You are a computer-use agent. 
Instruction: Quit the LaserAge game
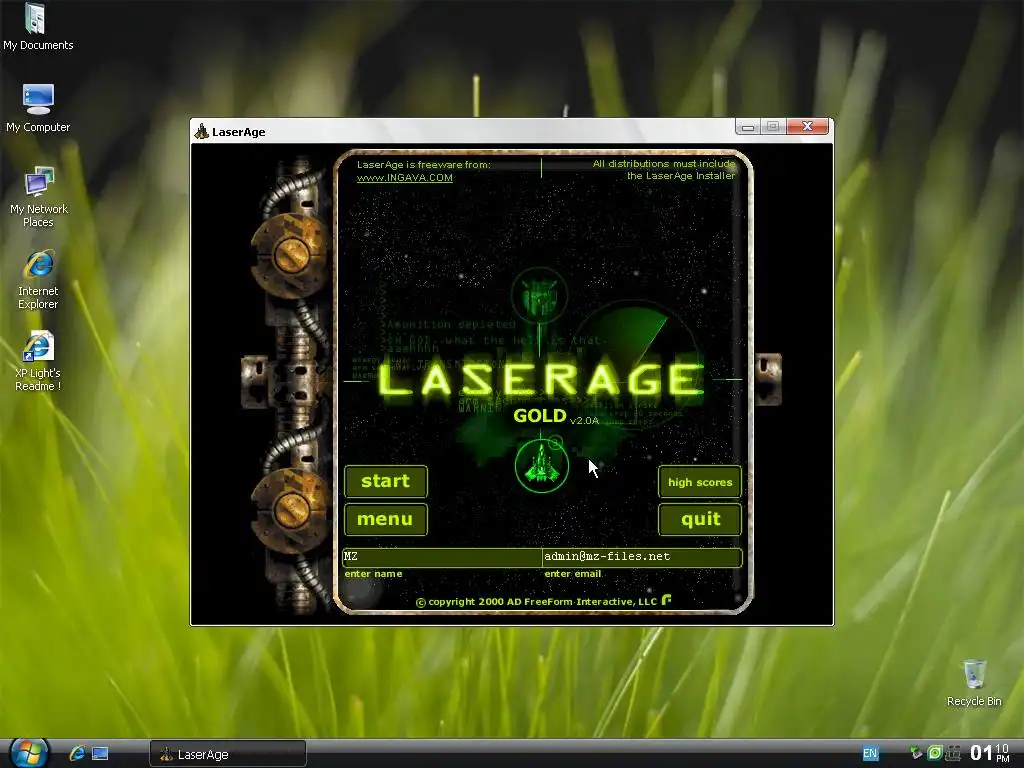[x=699, y=519]
